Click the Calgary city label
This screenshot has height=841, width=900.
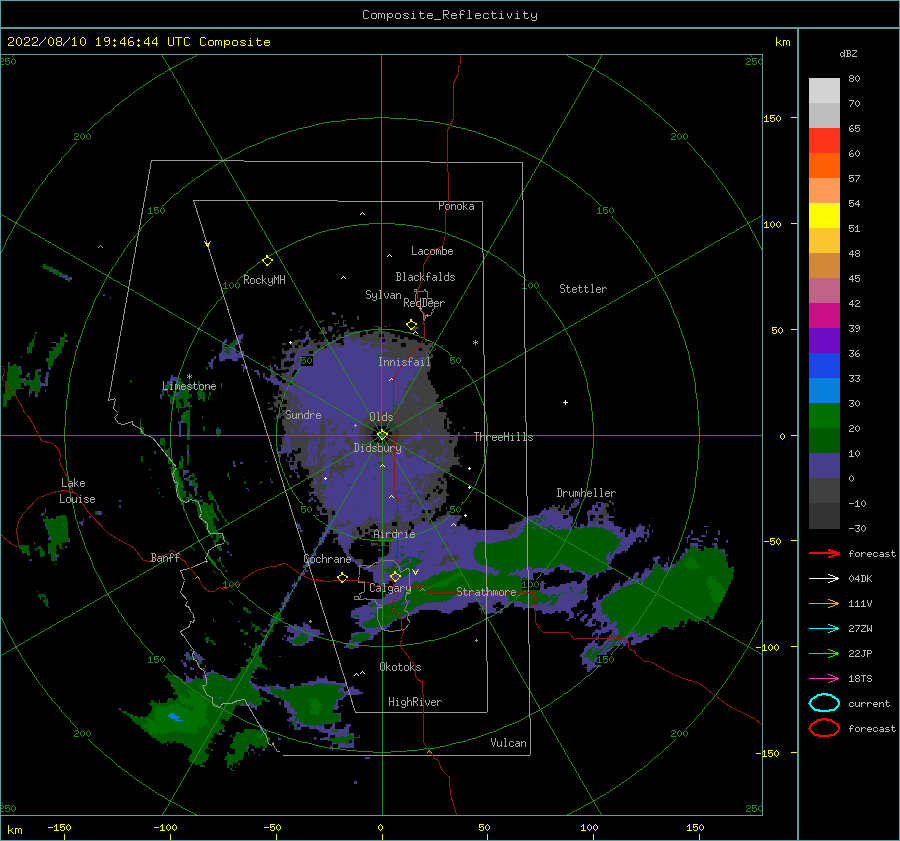pos(390,588)
